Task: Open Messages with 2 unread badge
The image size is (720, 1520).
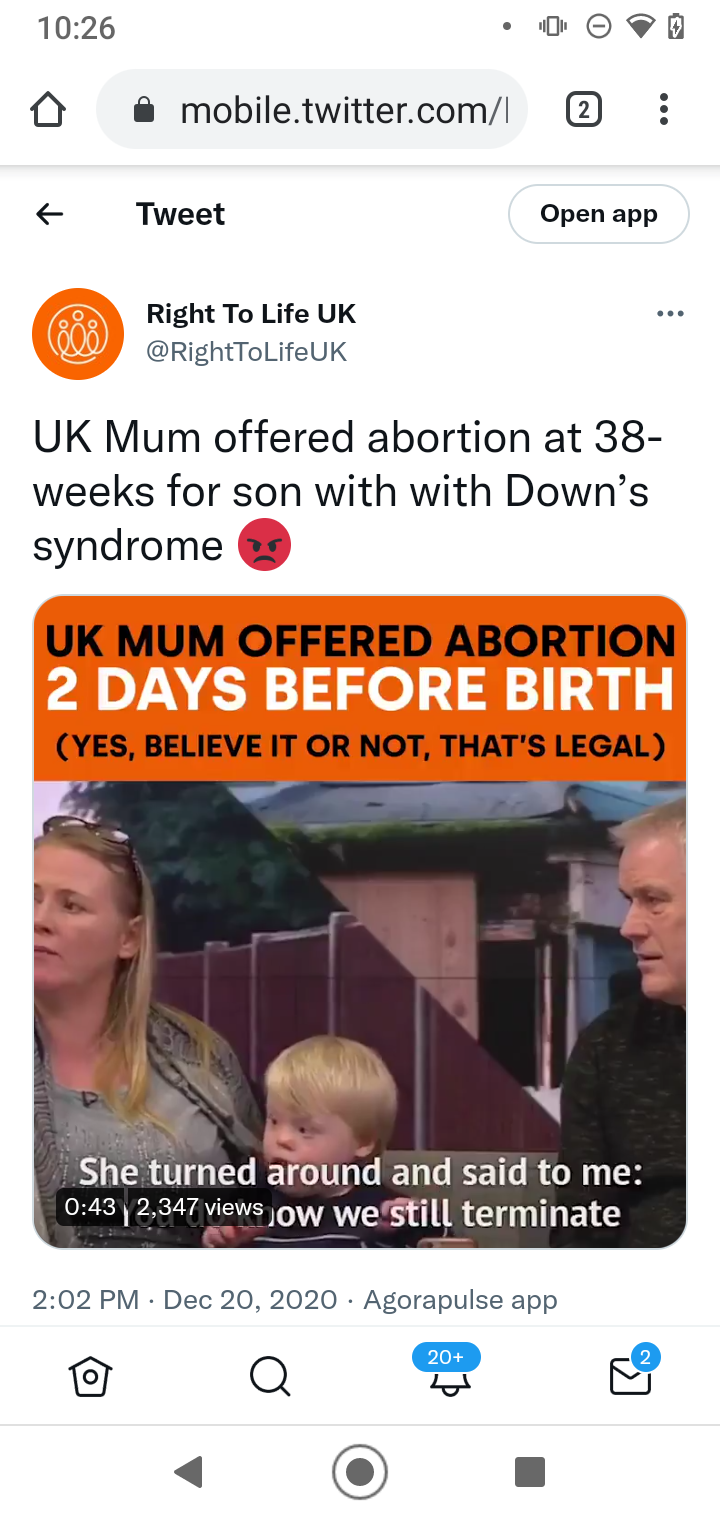Action: point(632,1373)
